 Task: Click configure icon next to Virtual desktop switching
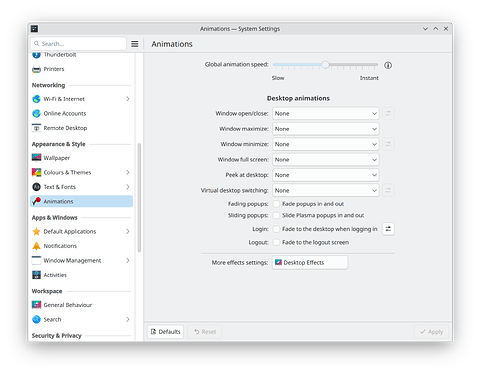pos(388,190)
